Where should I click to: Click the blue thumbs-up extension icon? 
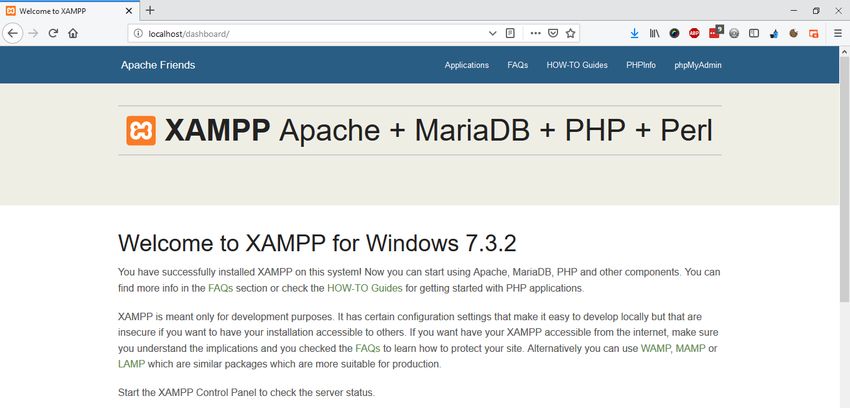(x=774, y=34)
